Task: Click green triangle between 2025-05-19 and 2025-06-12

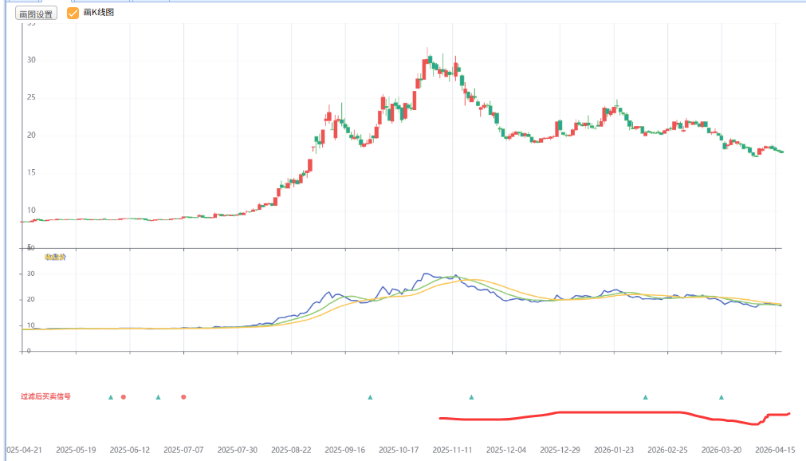Action: pos(111,397)
